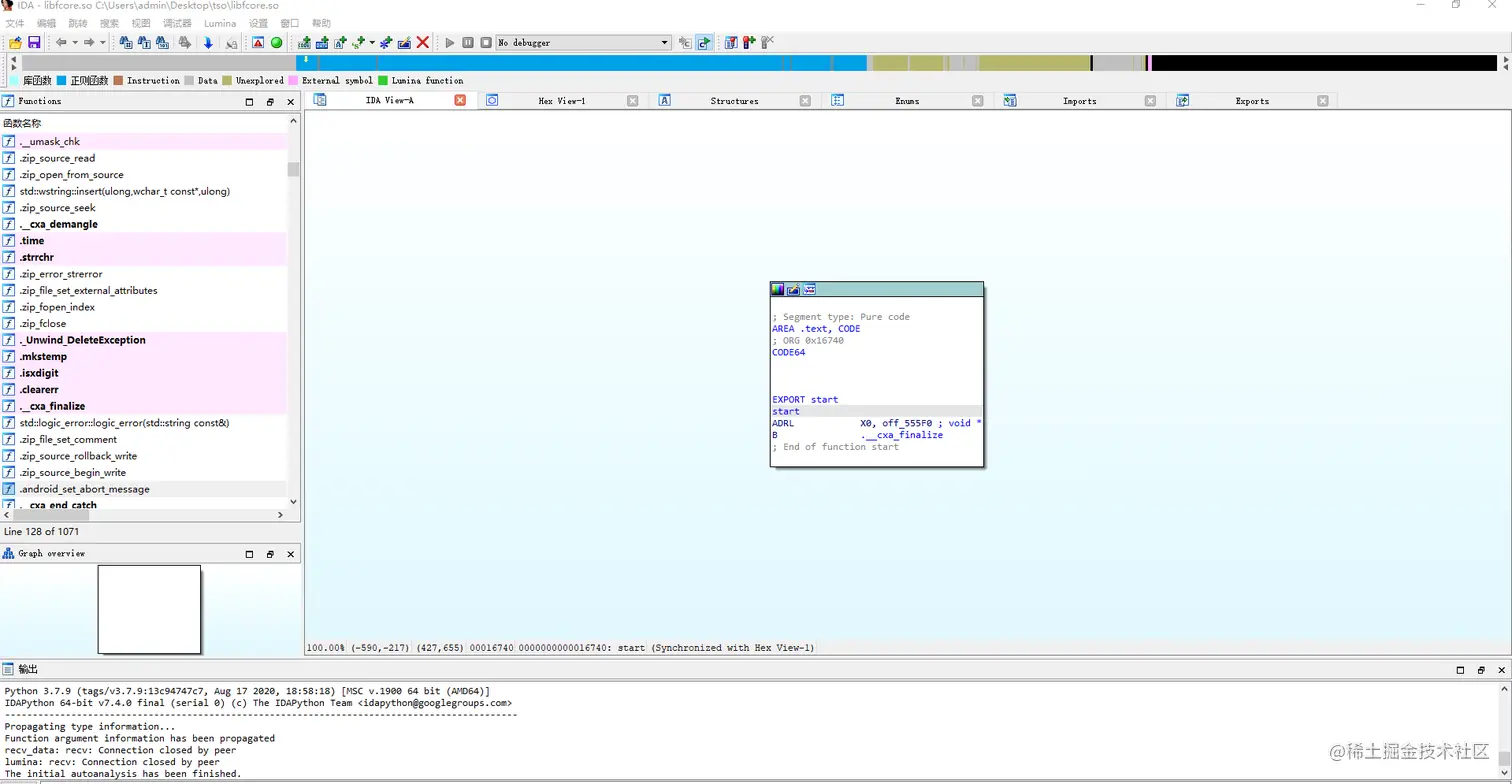The width and height of the screenshot is (1512, 784).
Task: Click the green circle toolbar icon
Action: coord(276,42)
